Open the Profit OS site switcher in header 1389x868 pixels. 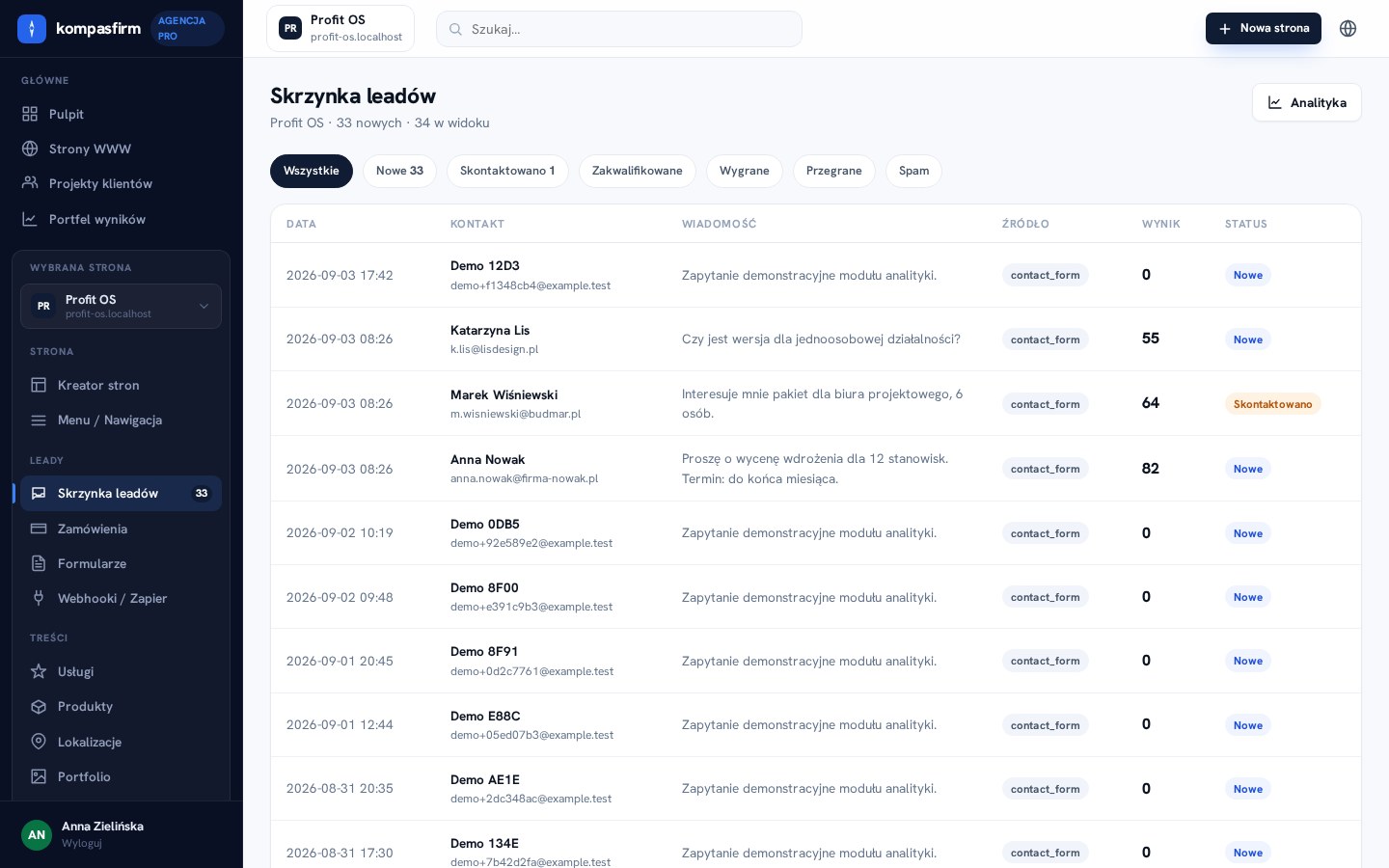pyautogui.click(x=340, y=28)
